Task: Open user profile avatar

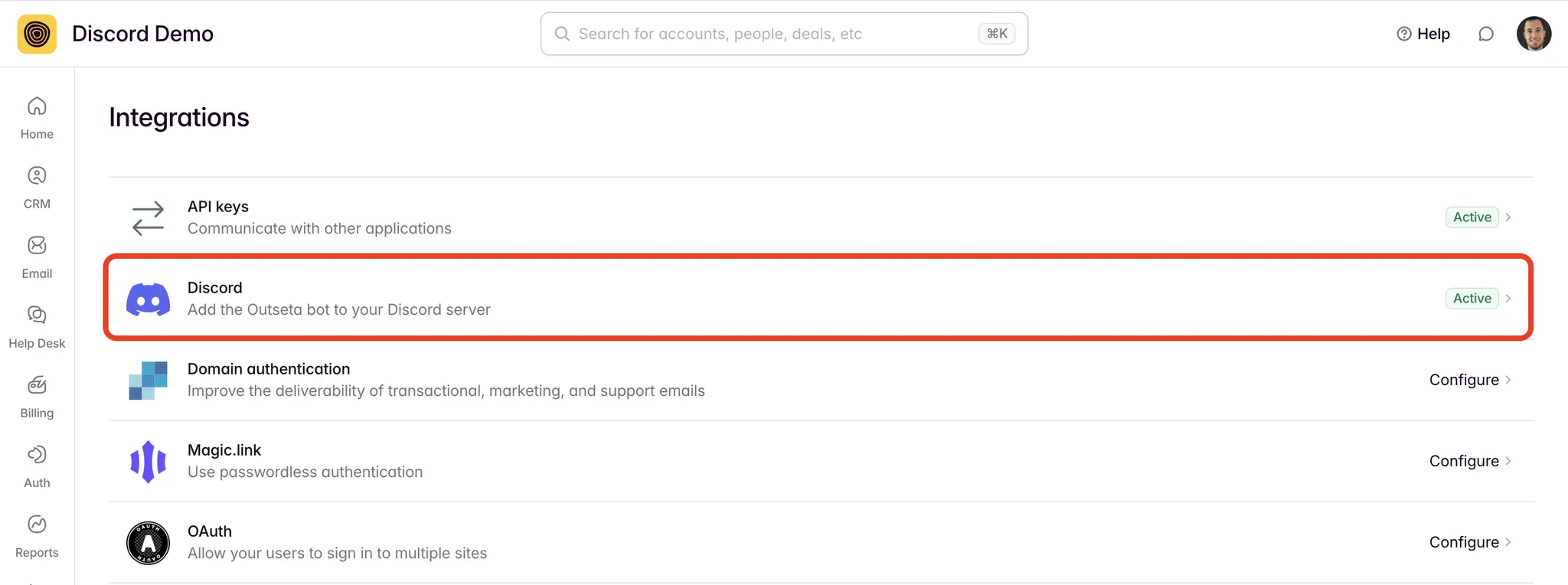Action: point(1534,34)
